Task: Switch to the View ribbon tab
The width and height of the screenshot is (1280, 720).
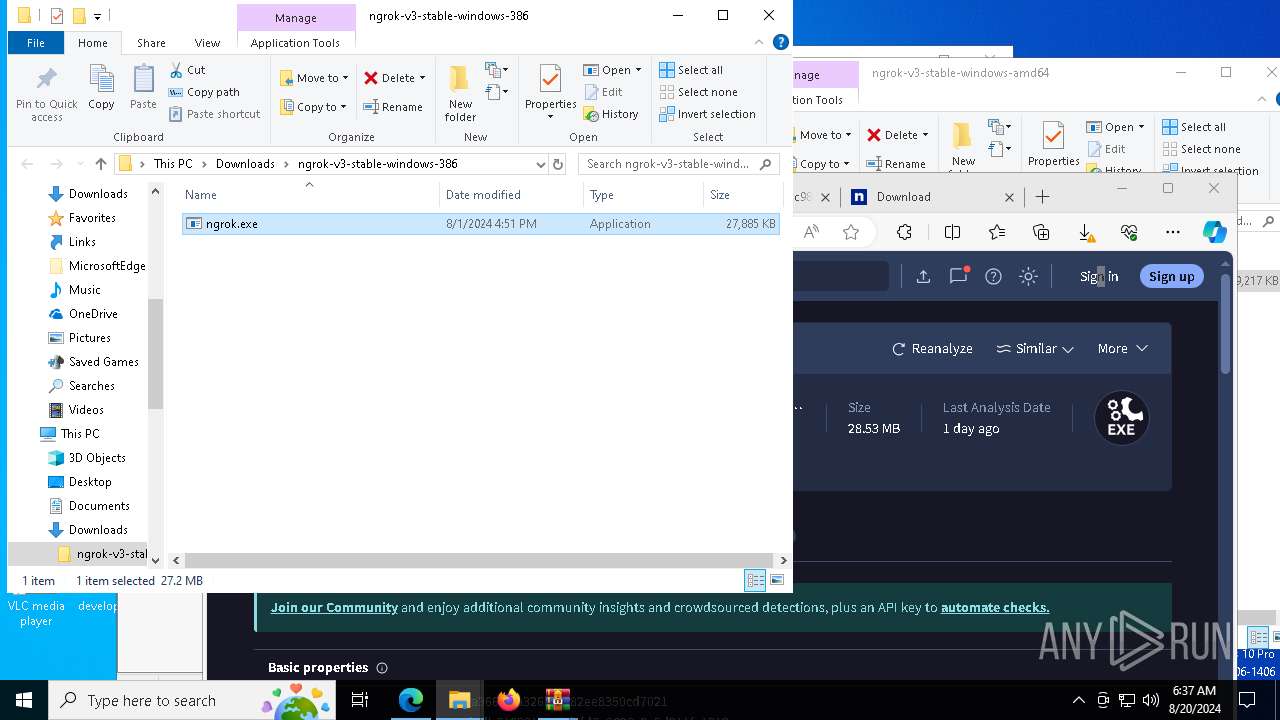Action: (207, 43)
